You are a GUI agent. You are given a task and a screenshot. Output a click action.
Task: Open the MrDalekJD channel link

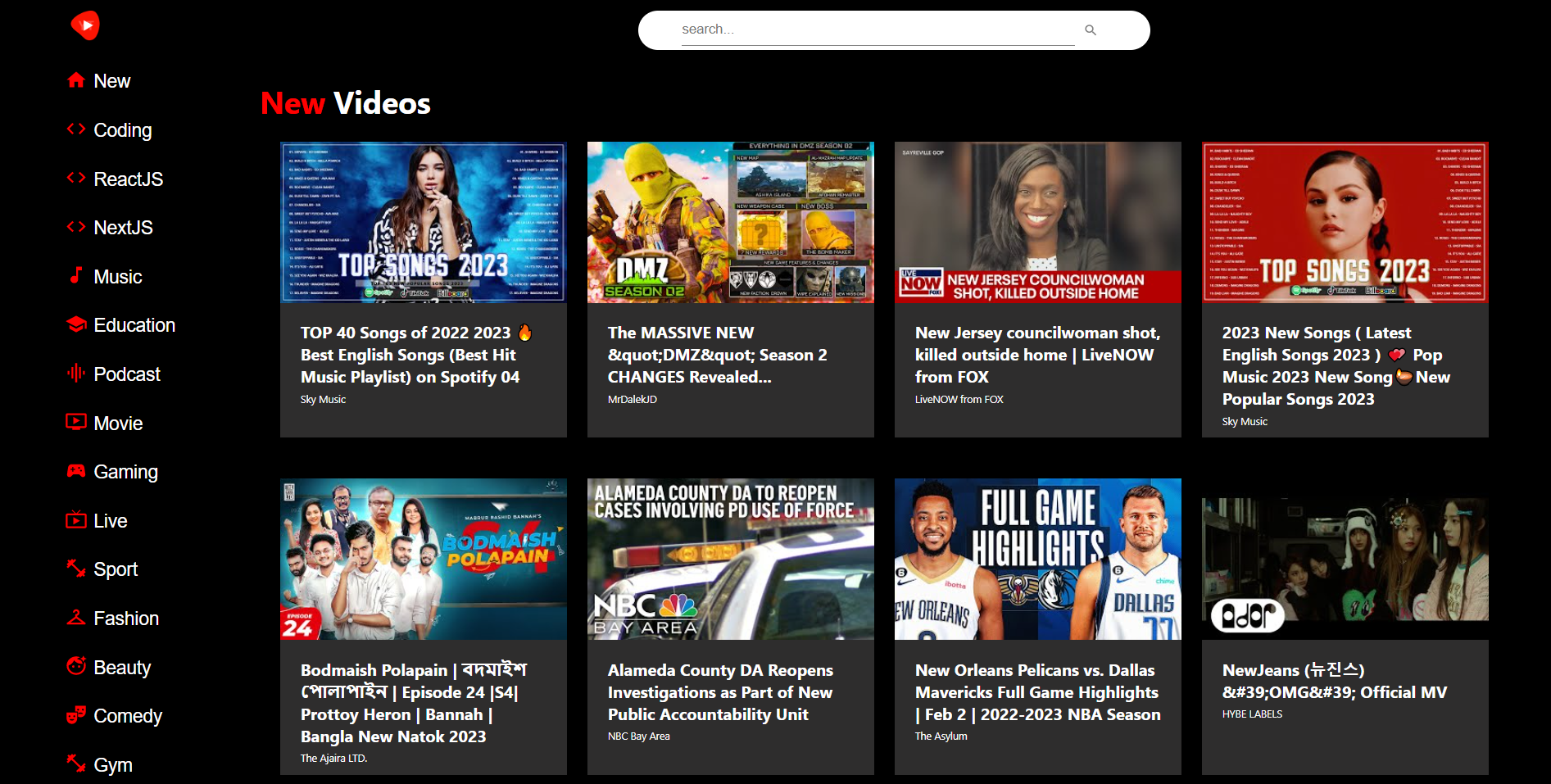pos(632,400)
